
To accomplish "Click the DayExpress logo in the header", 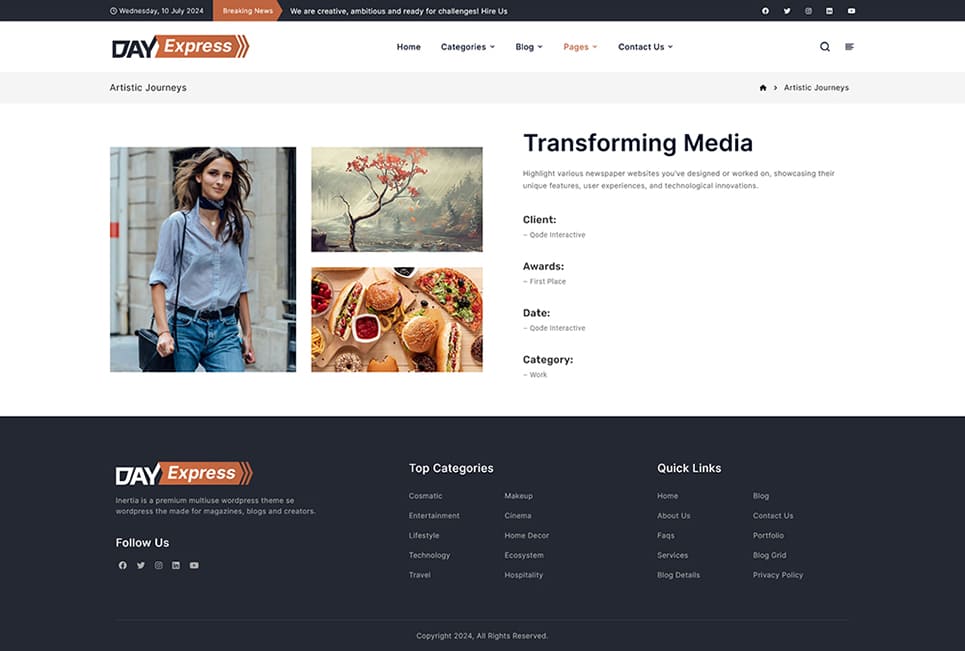I will (x=180, y=46).
